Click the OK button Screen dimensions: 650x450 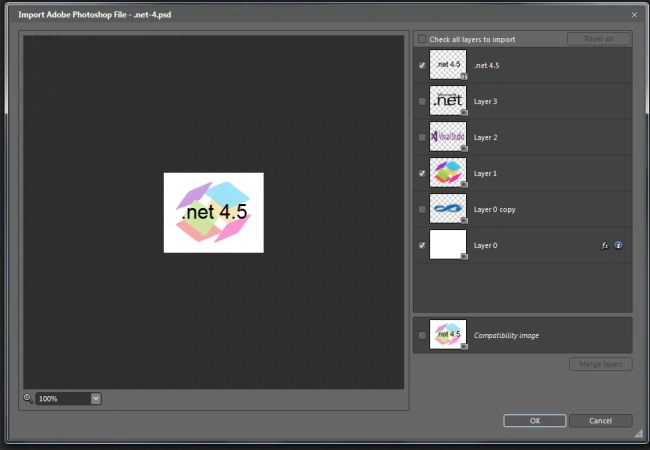(535, 421)
